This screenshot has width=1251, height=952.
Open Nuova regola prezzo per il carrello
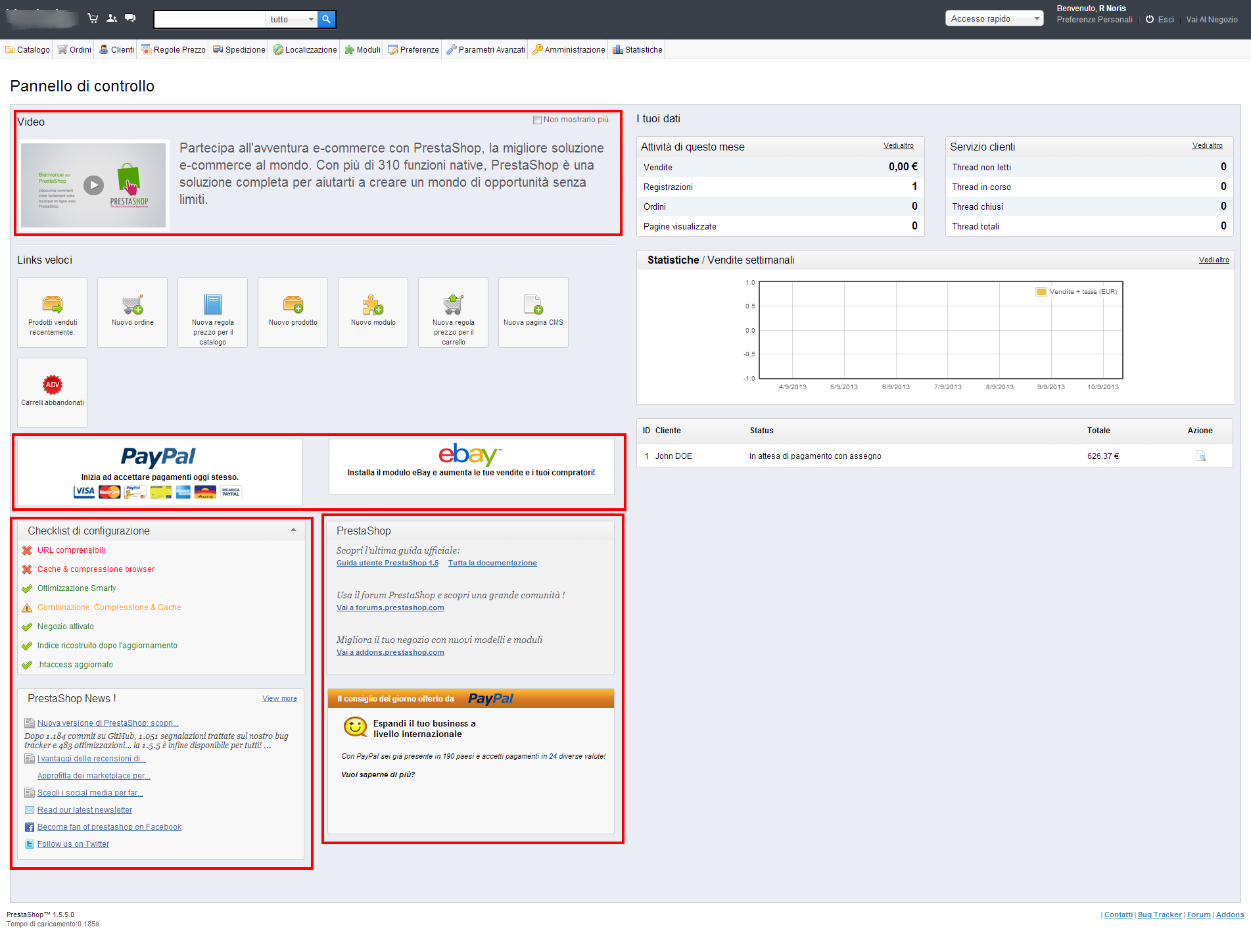click(454, 312)
